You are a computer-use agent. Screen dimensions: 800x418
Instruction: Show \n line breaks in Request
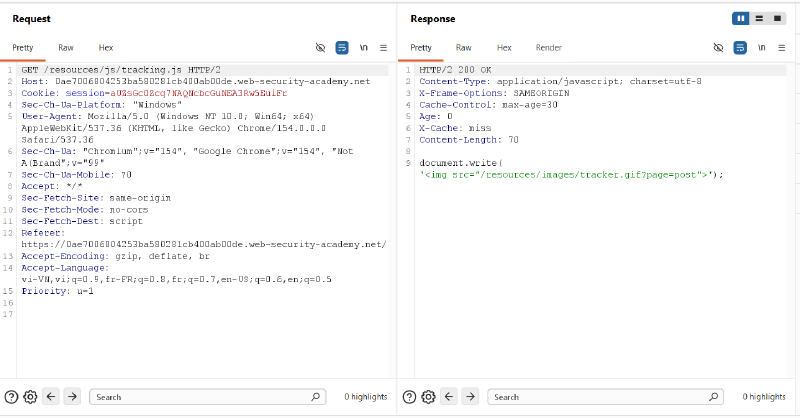[x=363, y=47]
